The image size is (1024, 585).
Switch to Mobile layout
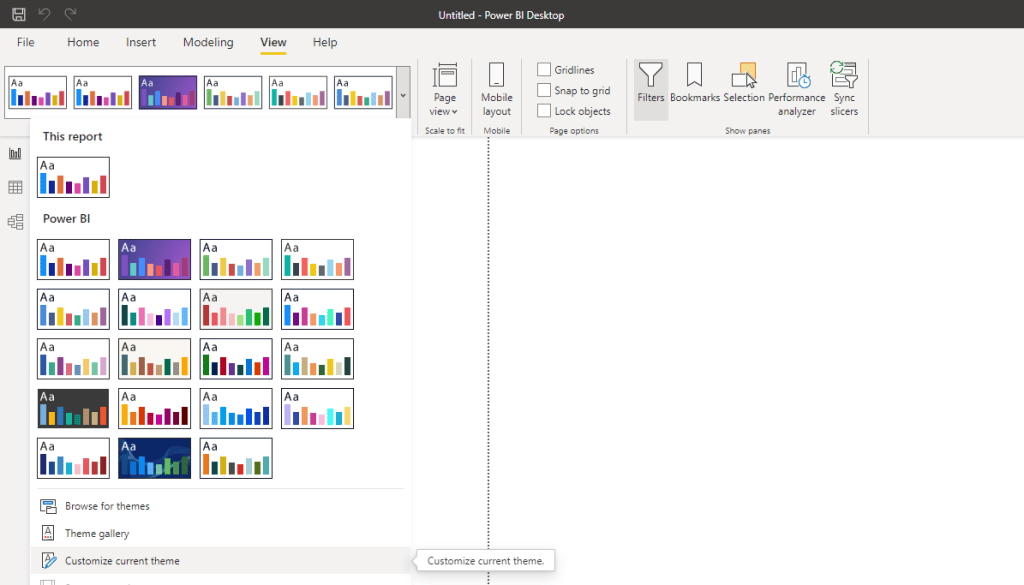point(496,90)
